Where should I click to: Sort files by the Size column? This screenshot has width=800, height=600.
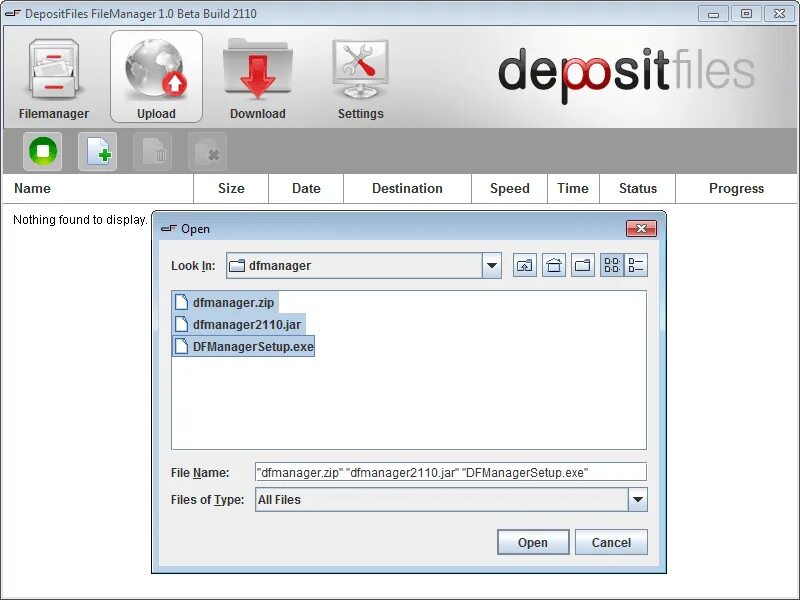pos(231,188)
